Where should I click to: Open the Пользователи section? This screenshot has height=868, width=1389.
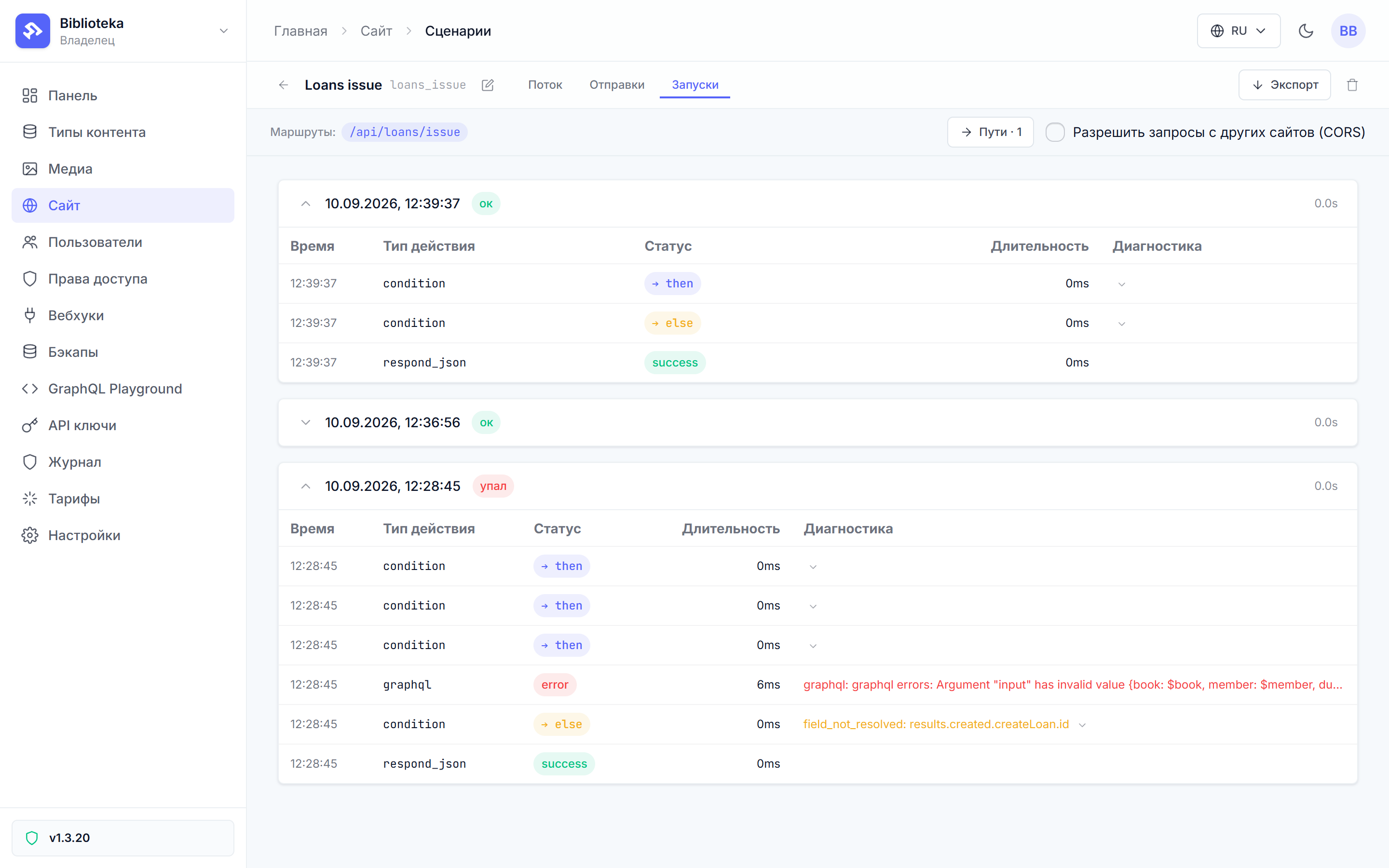123,242
